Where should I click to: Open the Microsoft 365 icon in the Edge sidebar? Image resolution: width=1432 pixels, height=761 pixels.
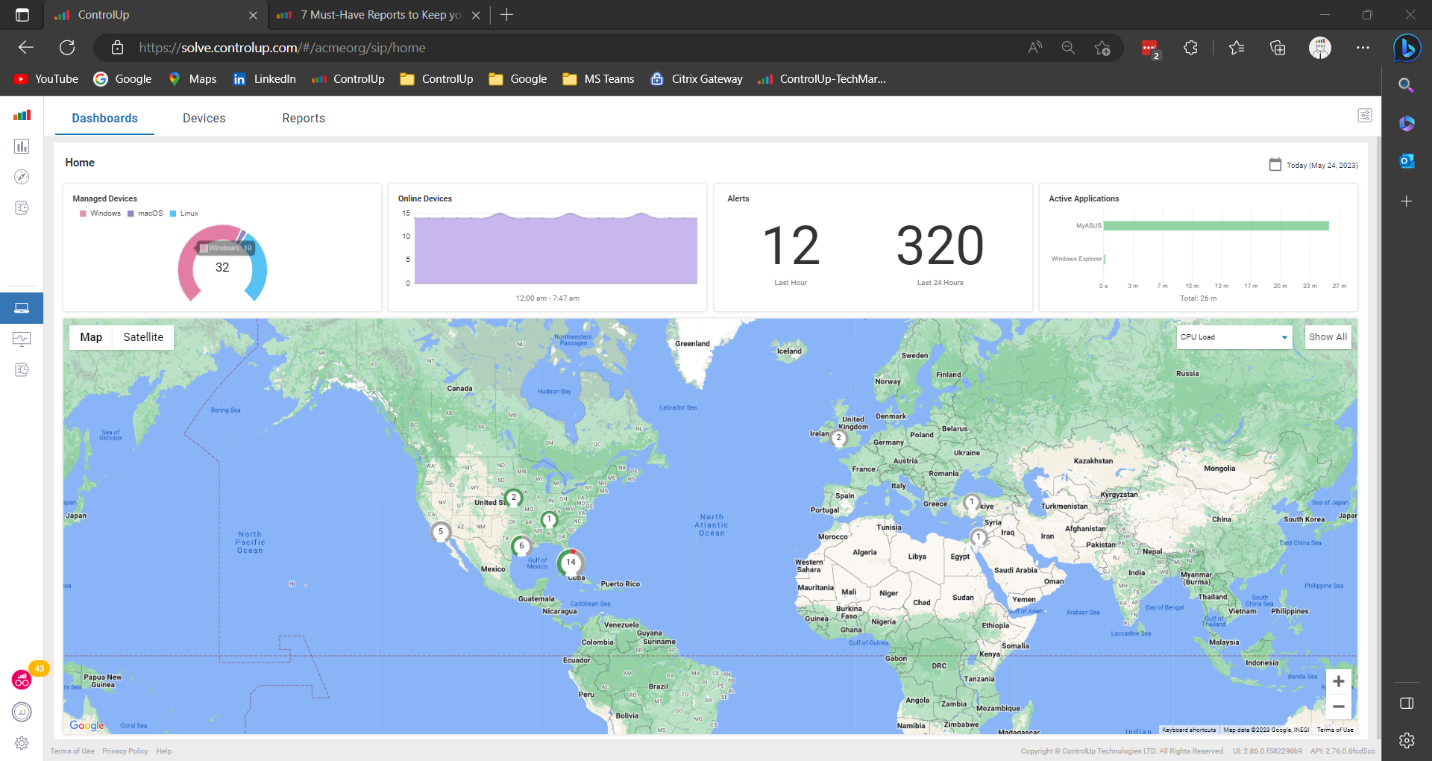[1406, 123]
